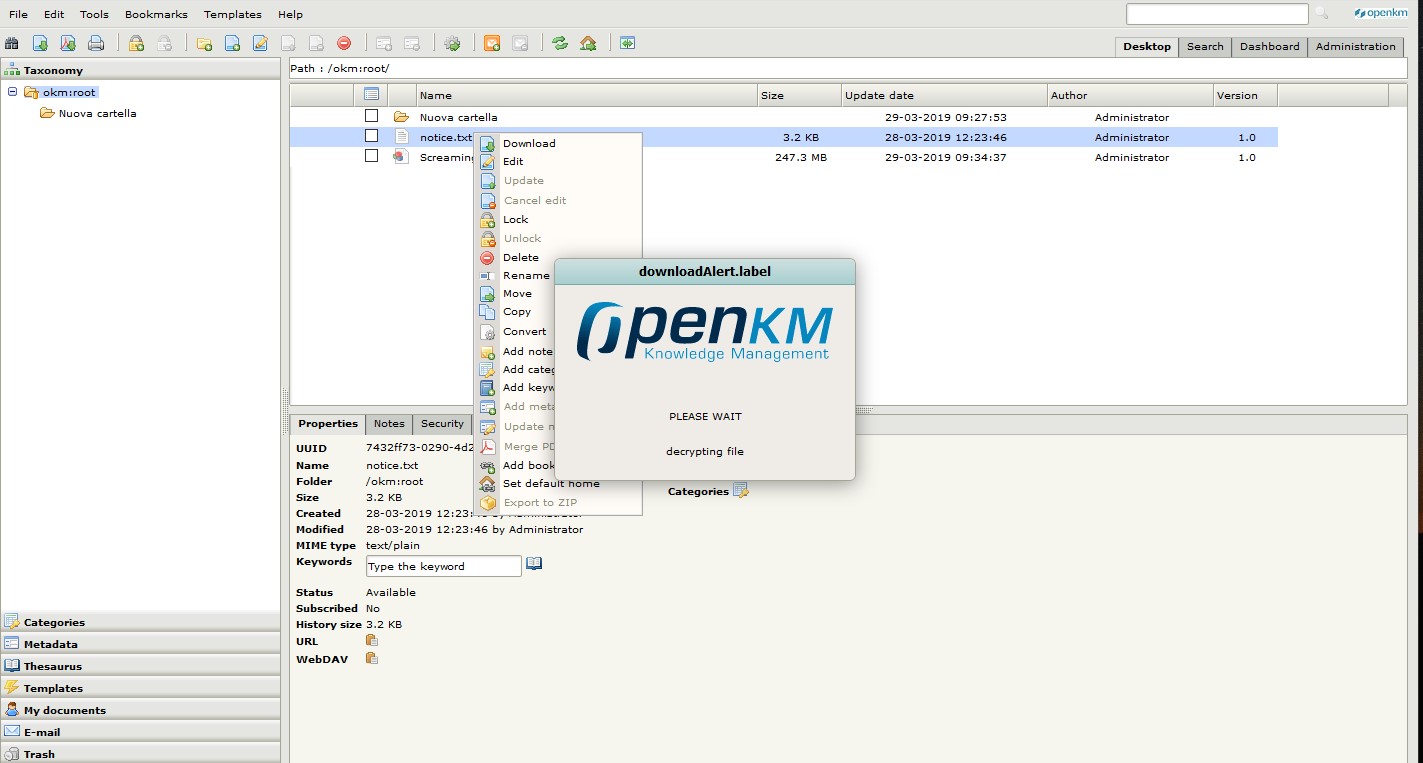Image resolution: width=1423 pixels, height=763 pixels.
Task: Tick the checkbox for Nuova cartella row
Action: 371,116
